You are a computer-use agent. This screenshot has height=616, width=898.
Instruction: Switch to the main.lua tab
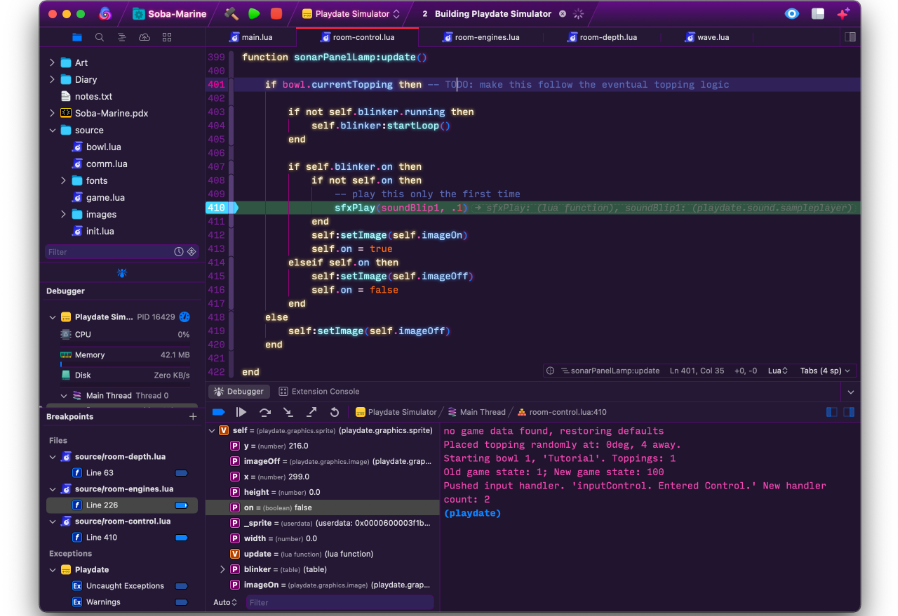(x=256, y=37)
